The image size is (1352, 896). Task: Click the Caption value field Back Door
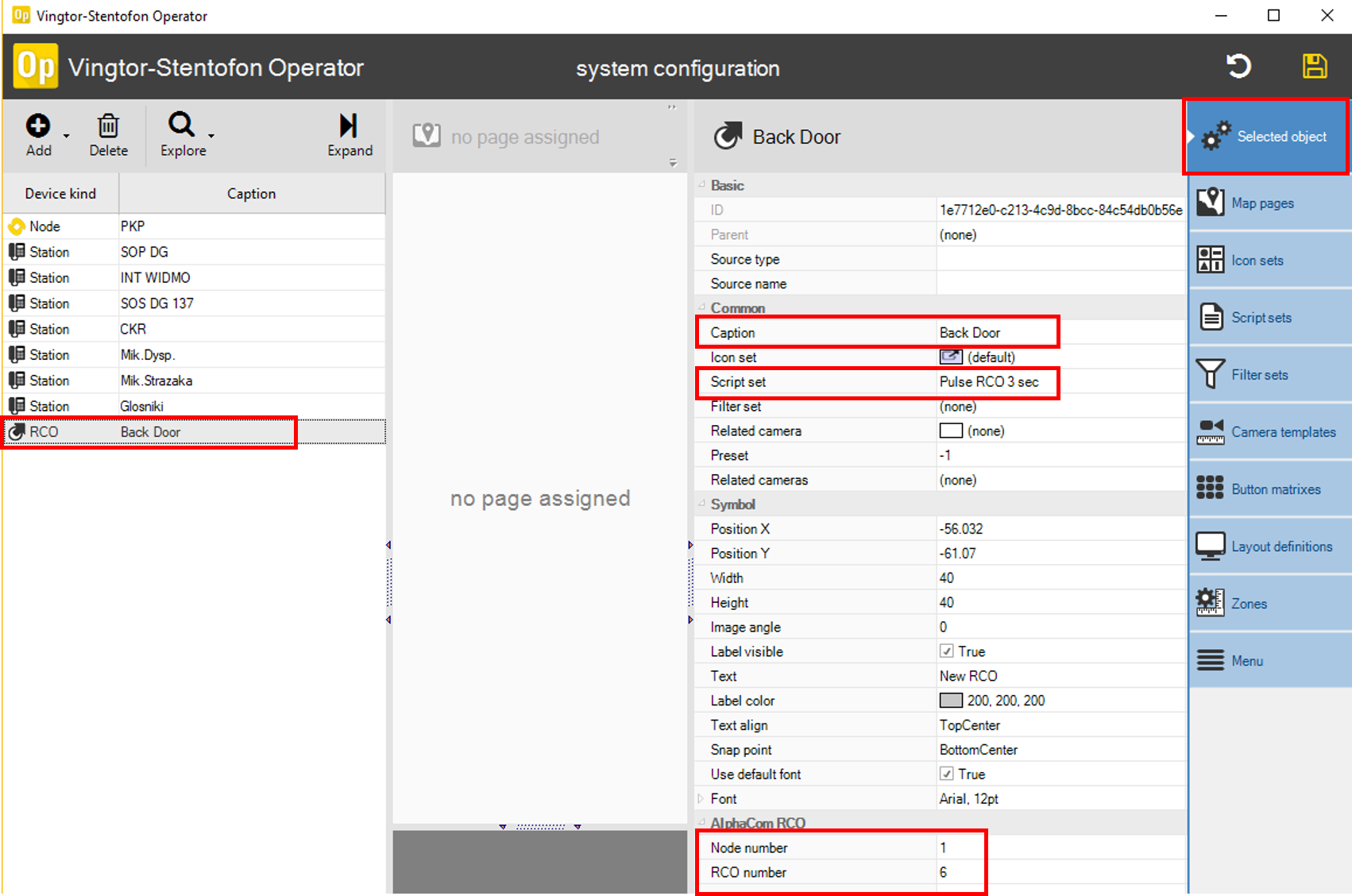tap(996, 333)
